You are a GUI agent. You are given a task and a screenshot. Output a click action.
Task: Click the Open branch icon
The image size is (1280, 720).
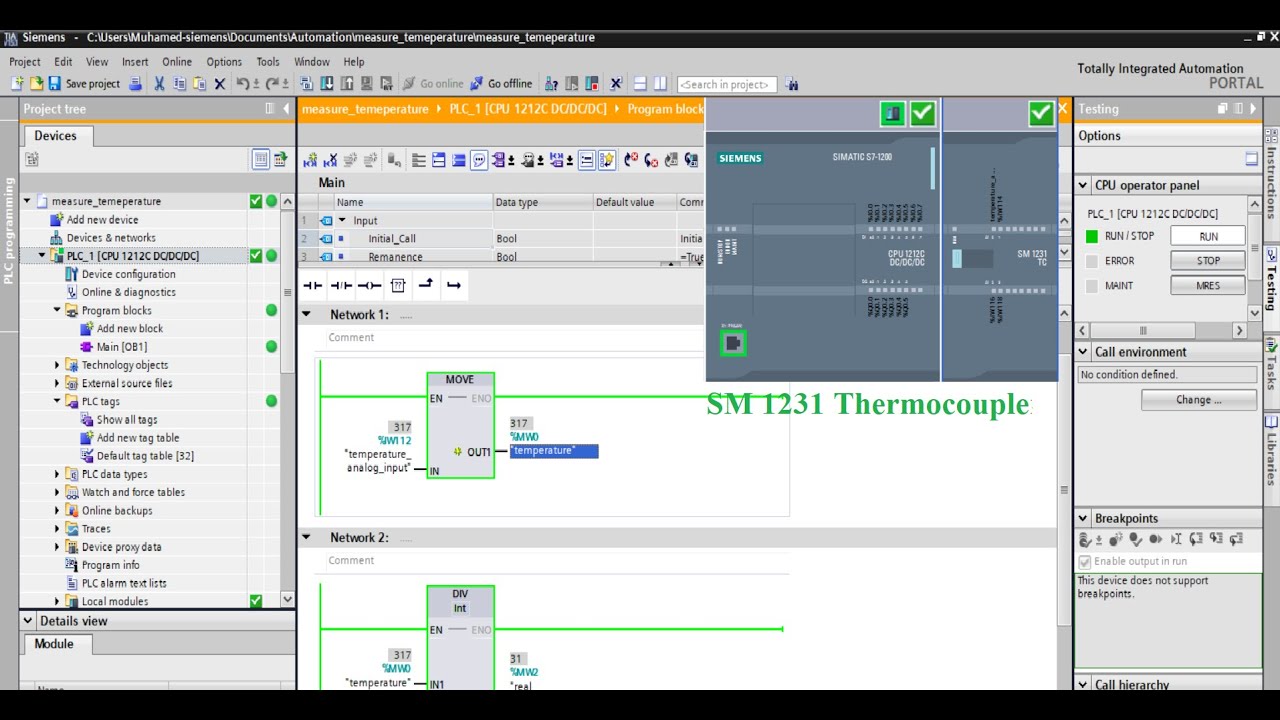pyautogui.click(x=426, y=285)
